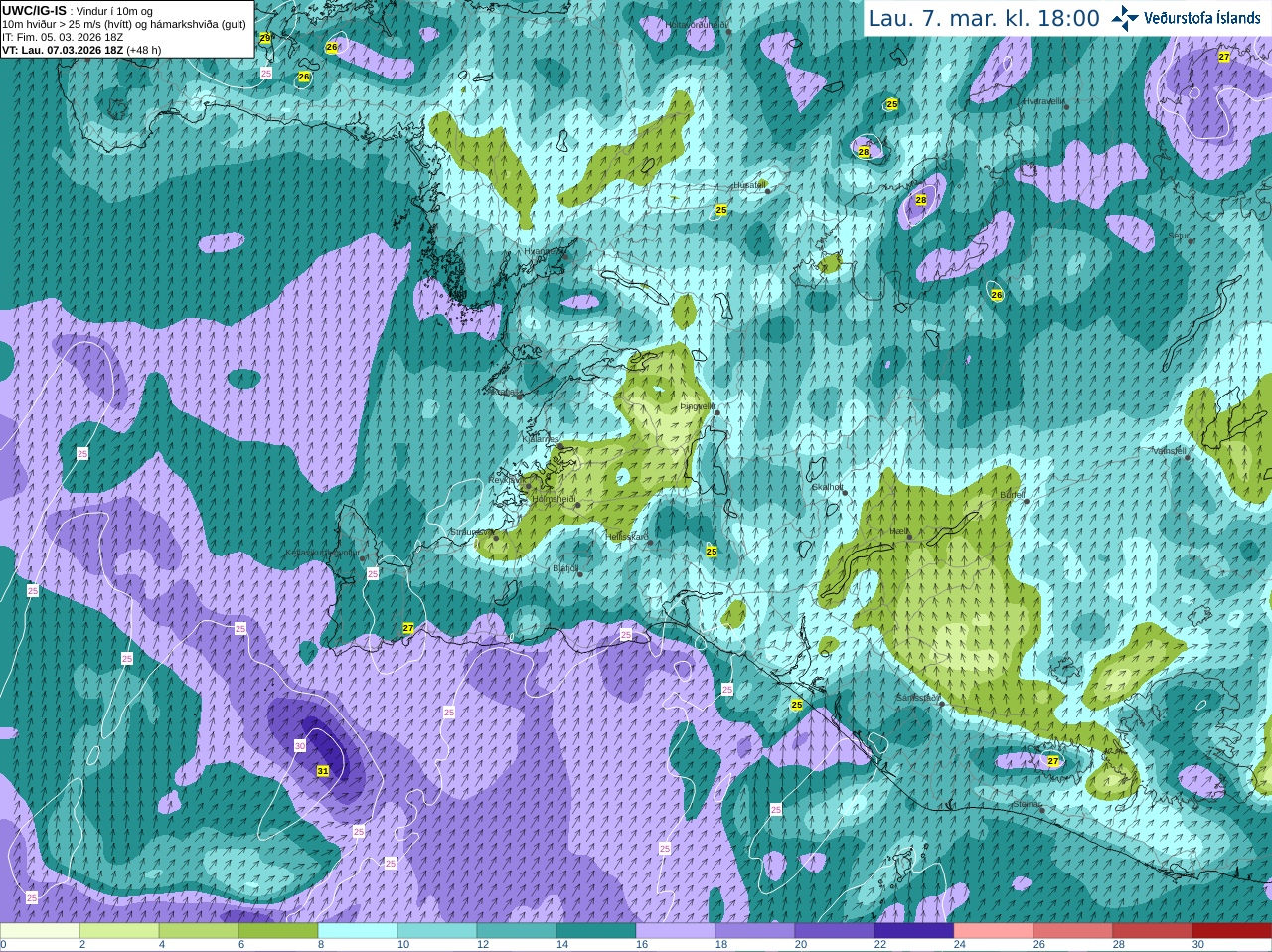Click the Hveravellir station label
This screenshot has width=1272, height=952.
click(1043, 101)
